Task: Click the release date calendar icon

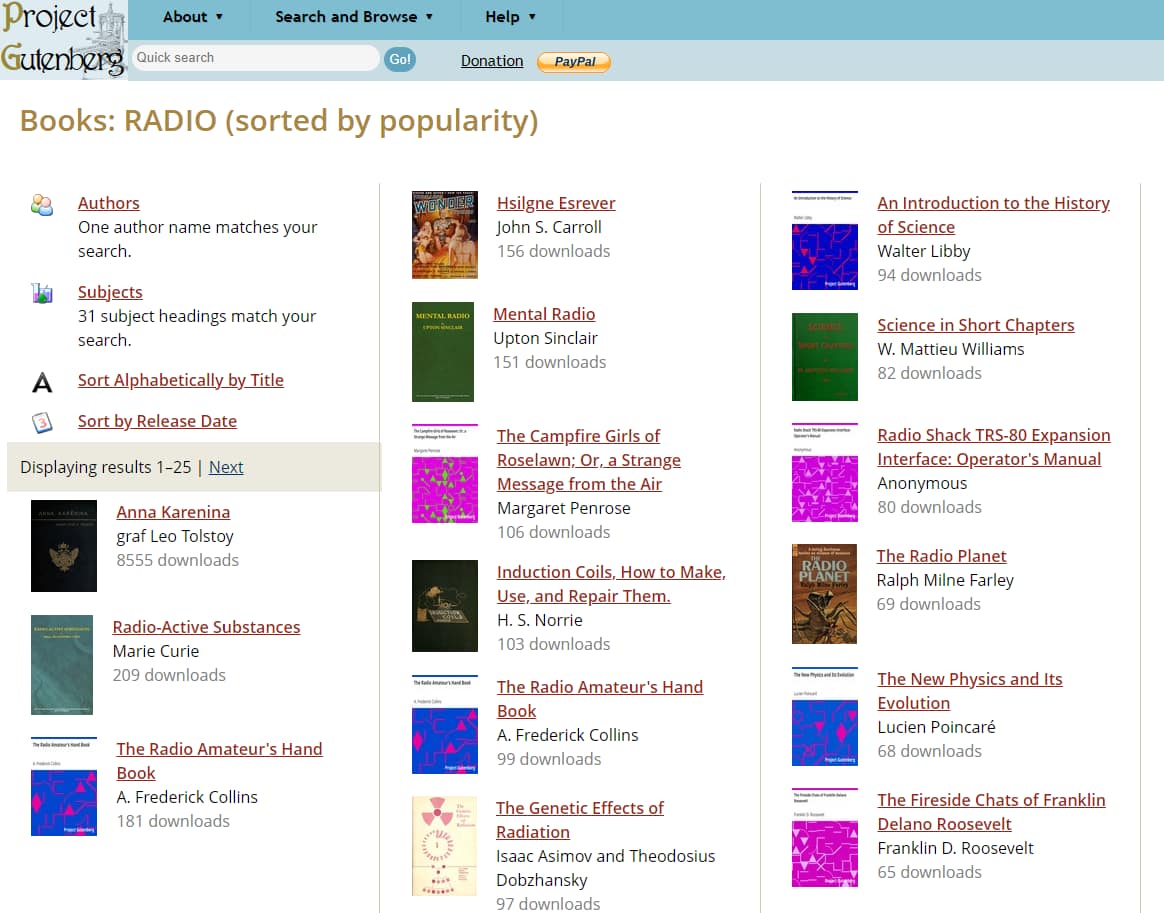Action: (42, 422)
